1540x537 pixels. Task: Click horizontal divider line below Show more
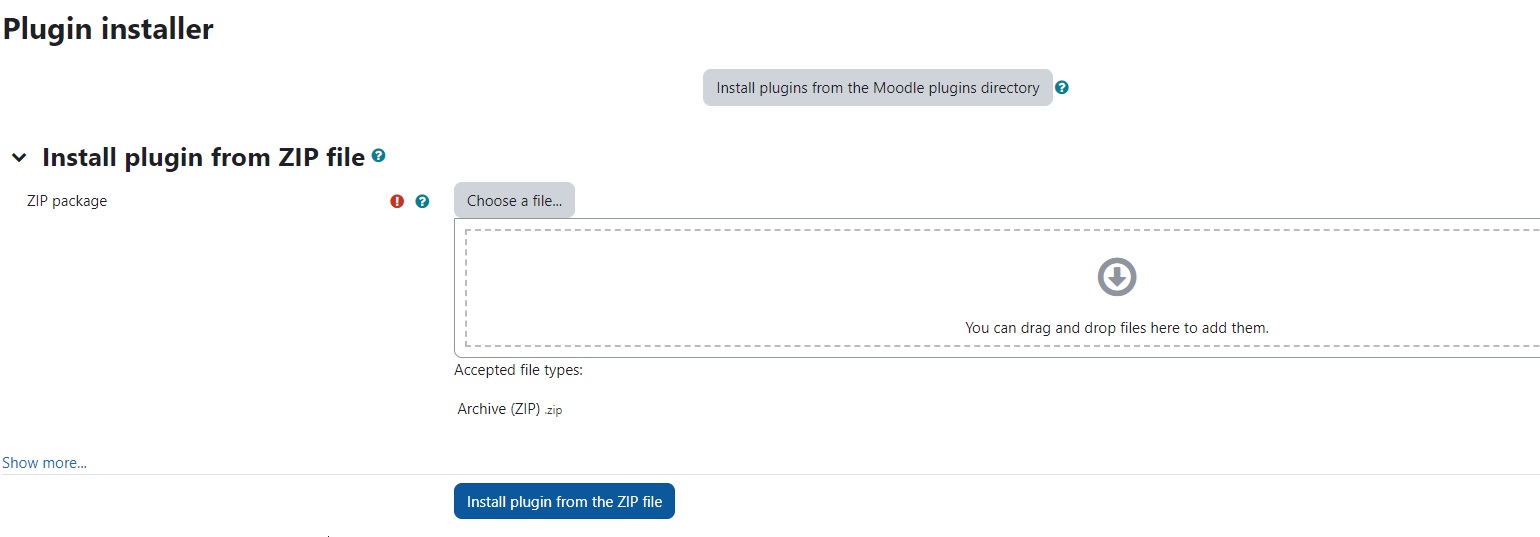point(770,474)
